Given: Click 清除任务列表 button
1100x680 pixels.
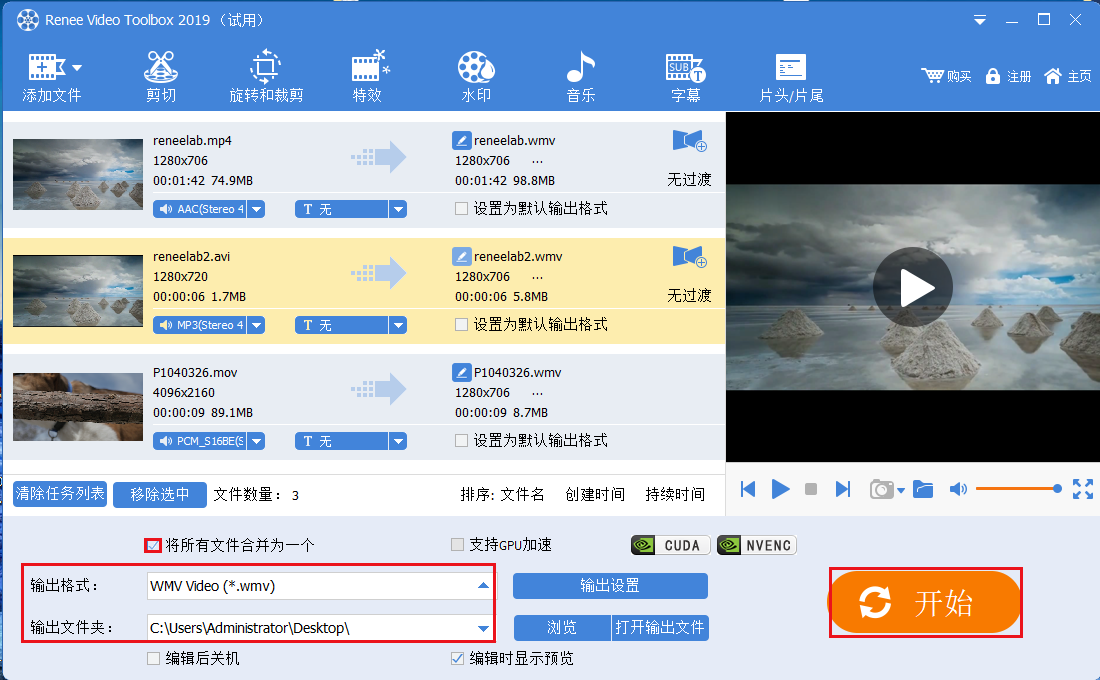Looking at the screenshot, I should (x=60, y=494).
